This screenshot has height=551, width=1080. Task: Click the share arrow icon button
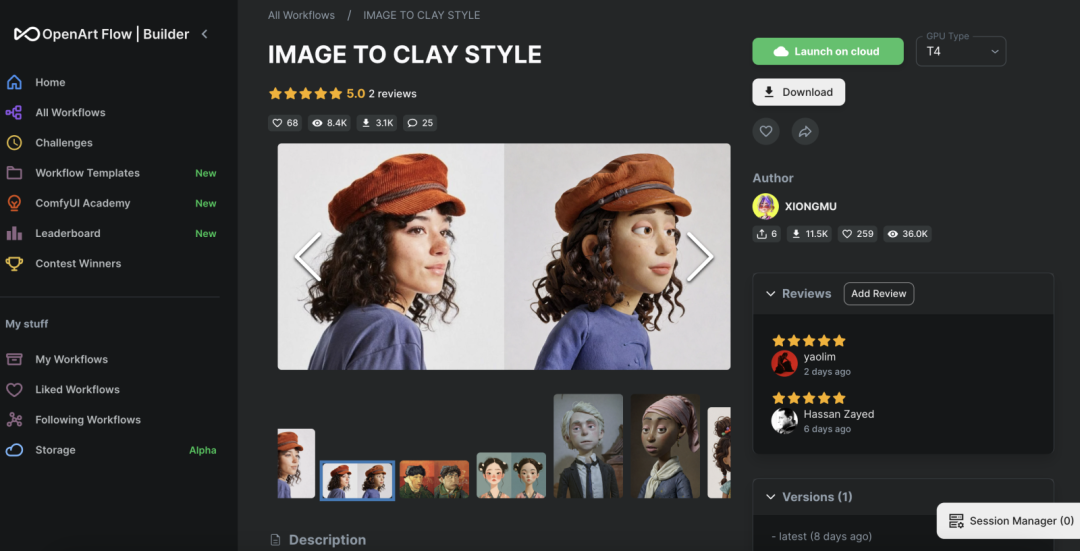(x=804, y=132)
